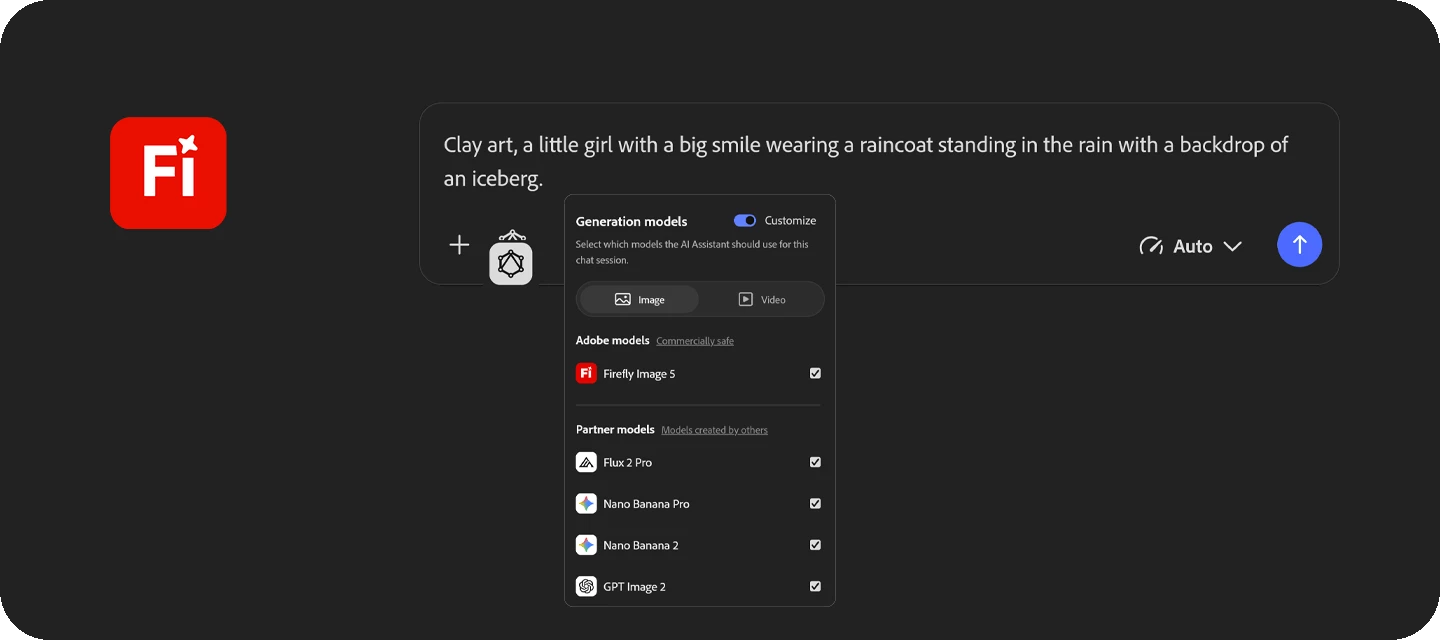Click the blue send arrow button
This screenshot has width=1440, height=640.
1299,244
